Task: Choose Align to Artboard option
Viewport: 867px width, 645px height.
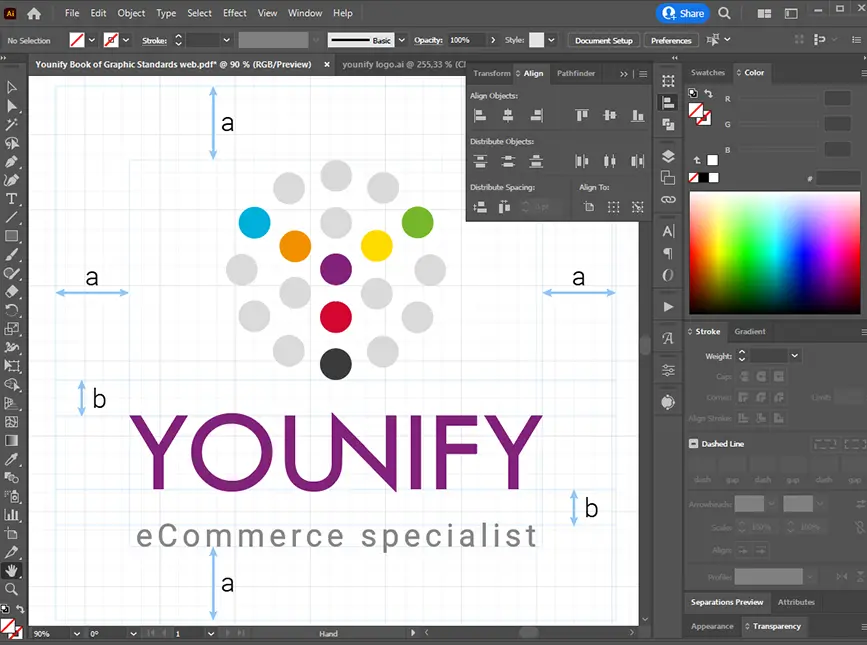Action: click(589, 207)
